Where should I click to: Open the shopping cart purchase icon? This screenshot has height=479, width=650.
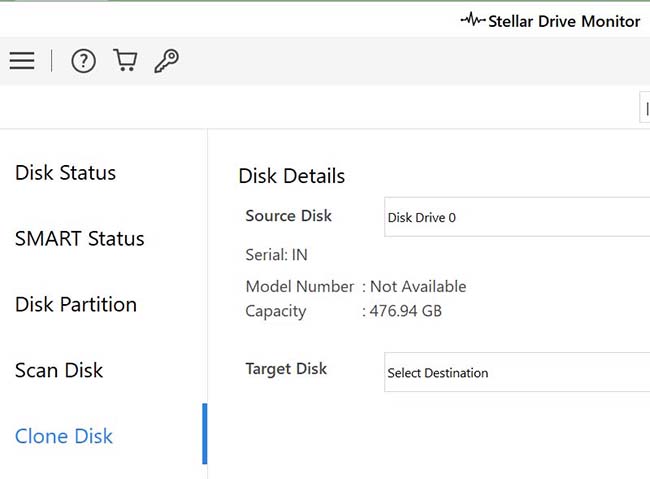(125, 60)
